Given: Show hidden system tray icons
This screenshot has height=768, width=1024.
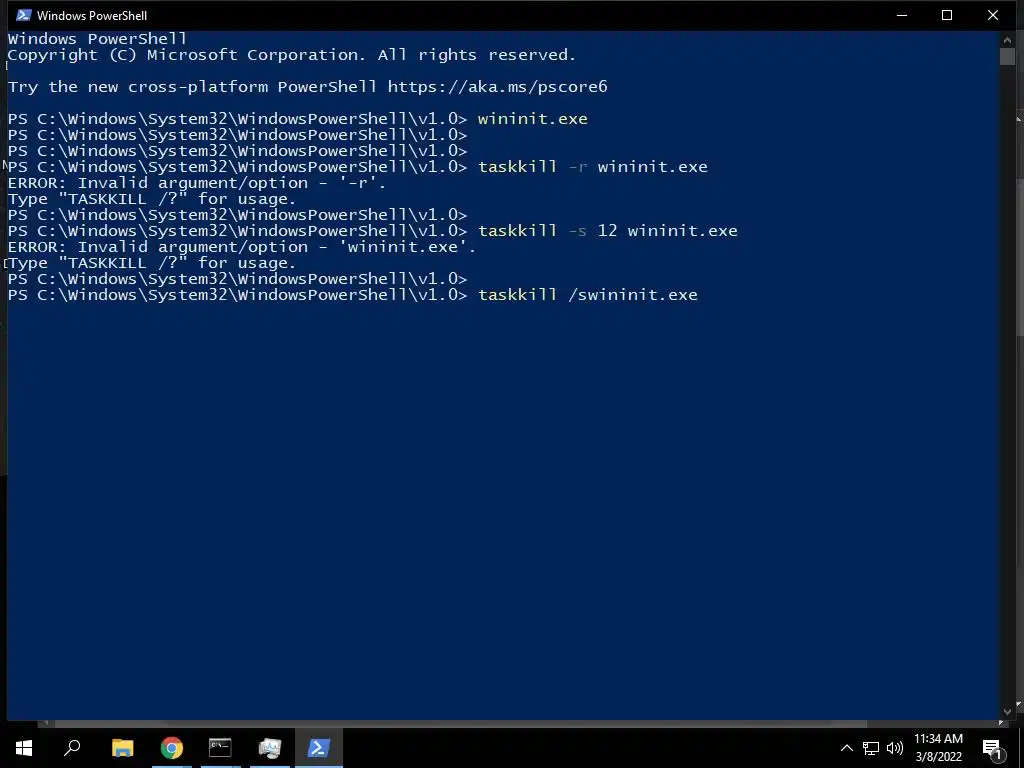Looking at the screenshot, I should 846,748.
